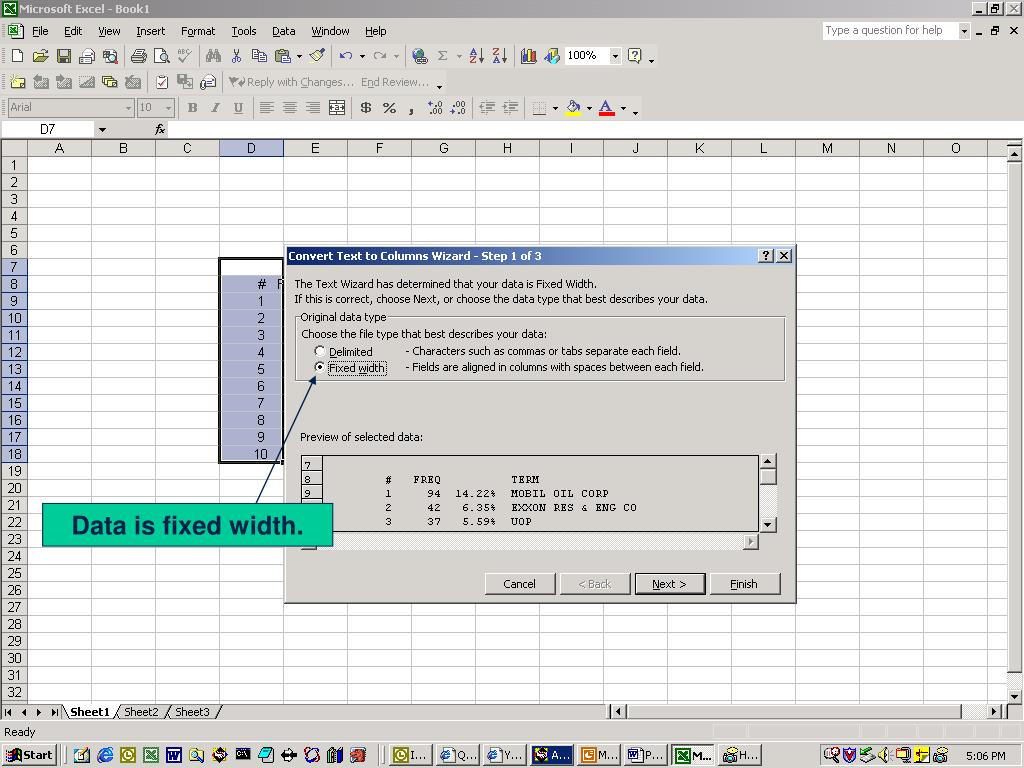Open the File menu
This screenshot has width=1024, height=768.
click(40, 31)
